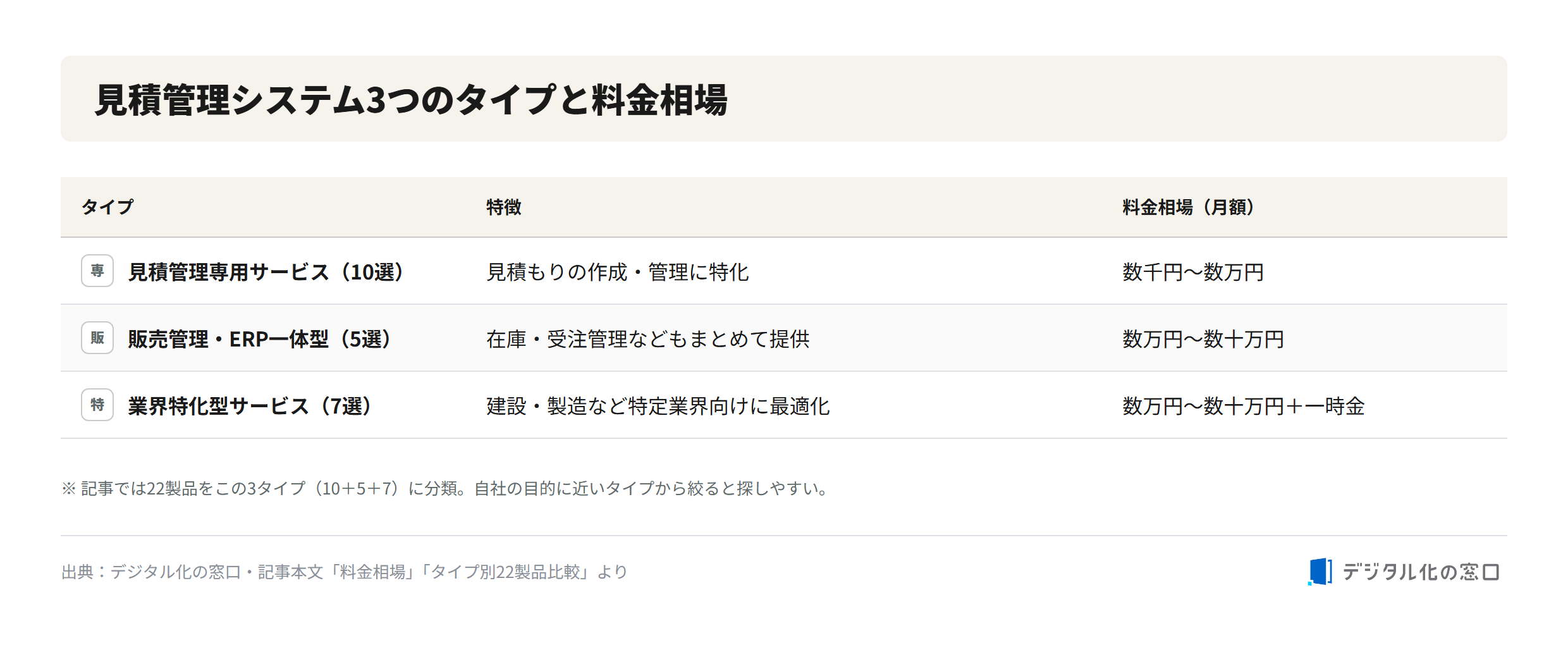Click the 専 badge icon
The height and width of the screenshot is (645, 1568).
(x=97, y=271)
